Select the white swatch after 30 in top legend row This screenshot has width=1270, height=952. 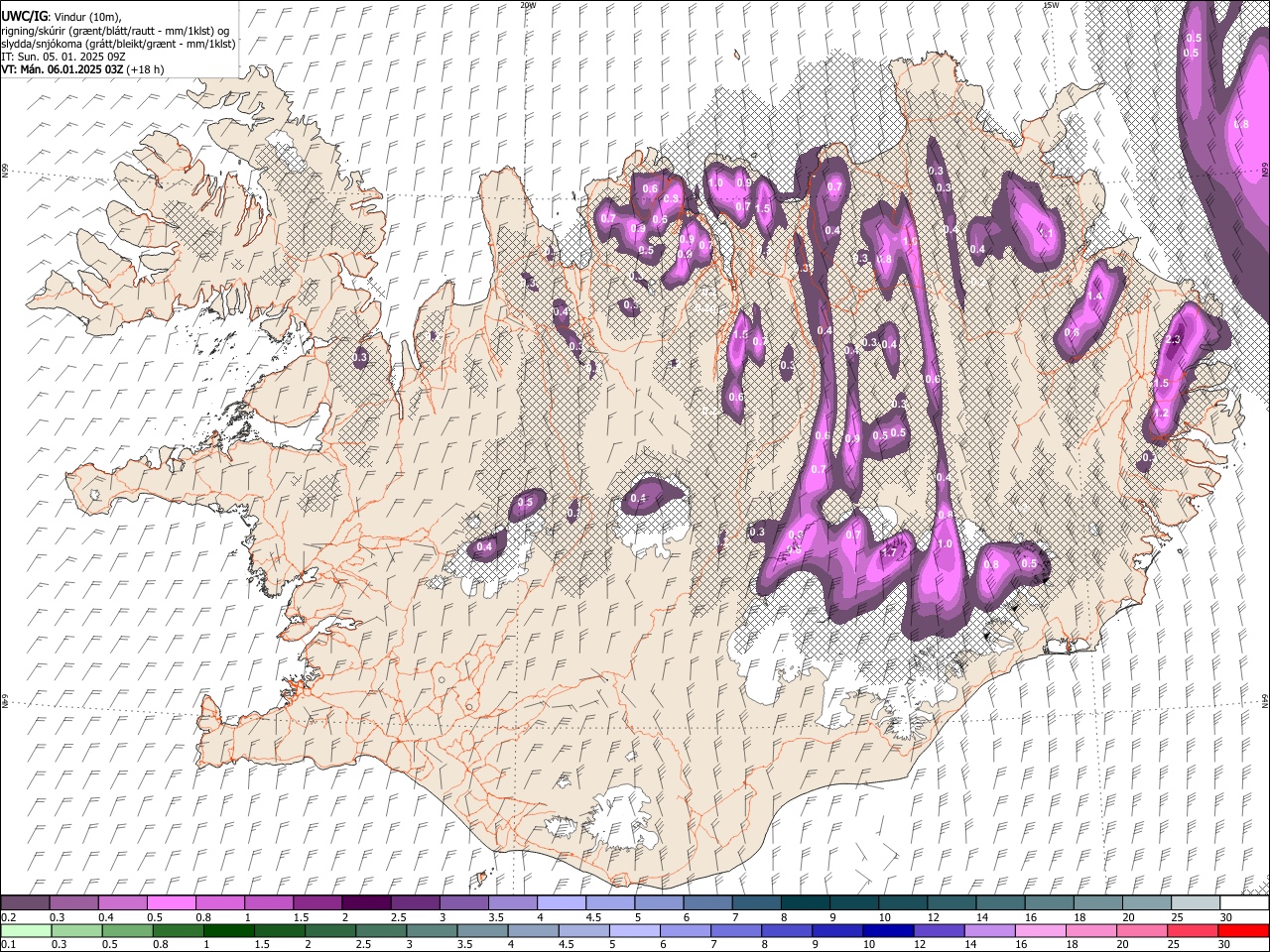pos(1245,903)
